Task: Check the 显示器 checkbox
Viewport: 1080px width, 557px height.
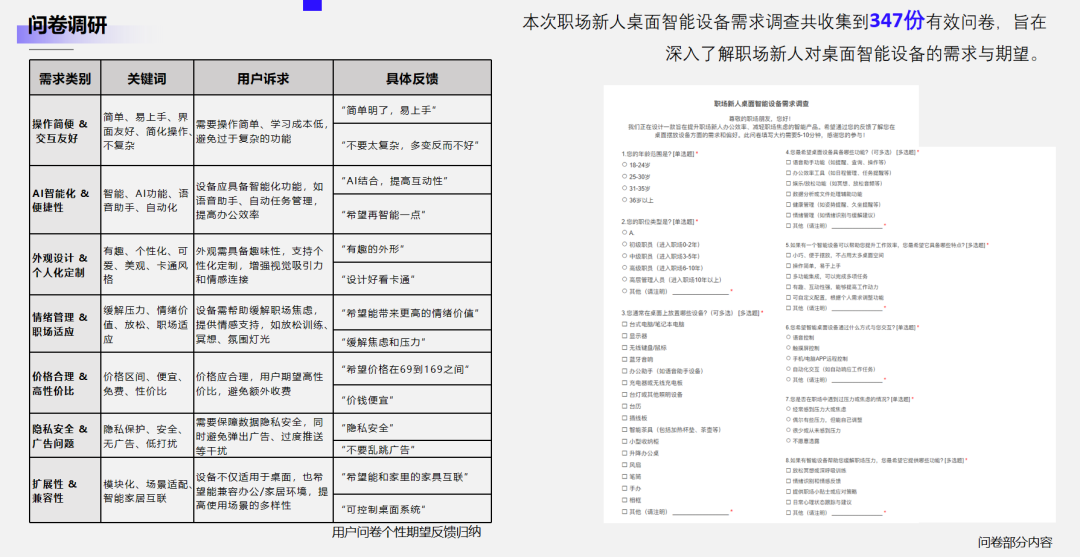Action: click(623, 336)
